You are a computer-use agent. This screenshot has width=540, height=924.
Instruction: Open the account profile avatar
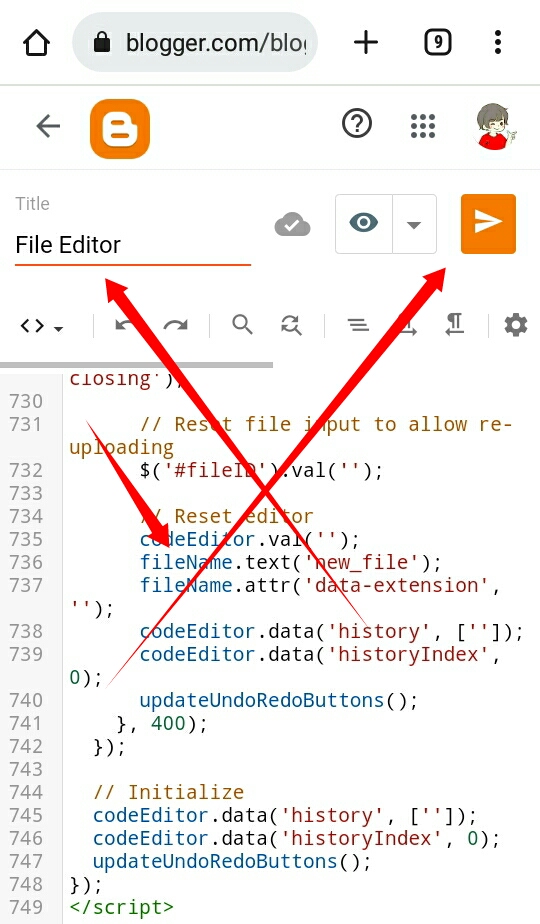click(494, 126)
